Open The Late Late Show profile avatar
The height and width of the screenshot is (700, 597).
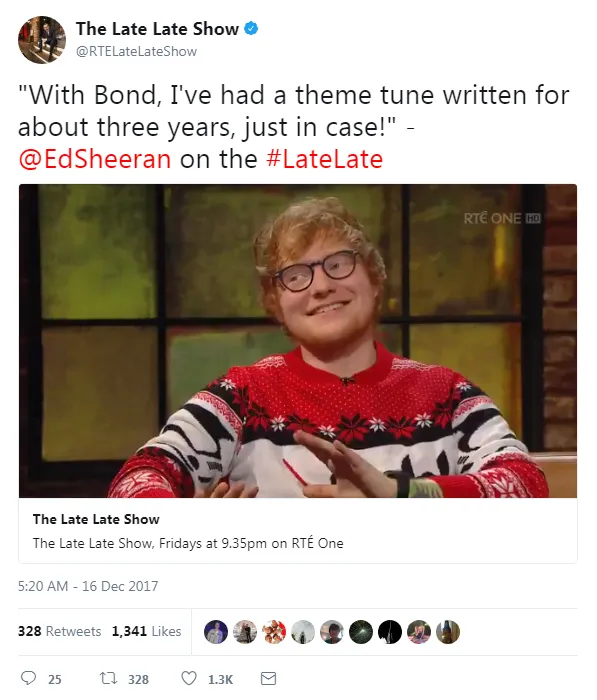pyautogui.click(x=42, y=40)
